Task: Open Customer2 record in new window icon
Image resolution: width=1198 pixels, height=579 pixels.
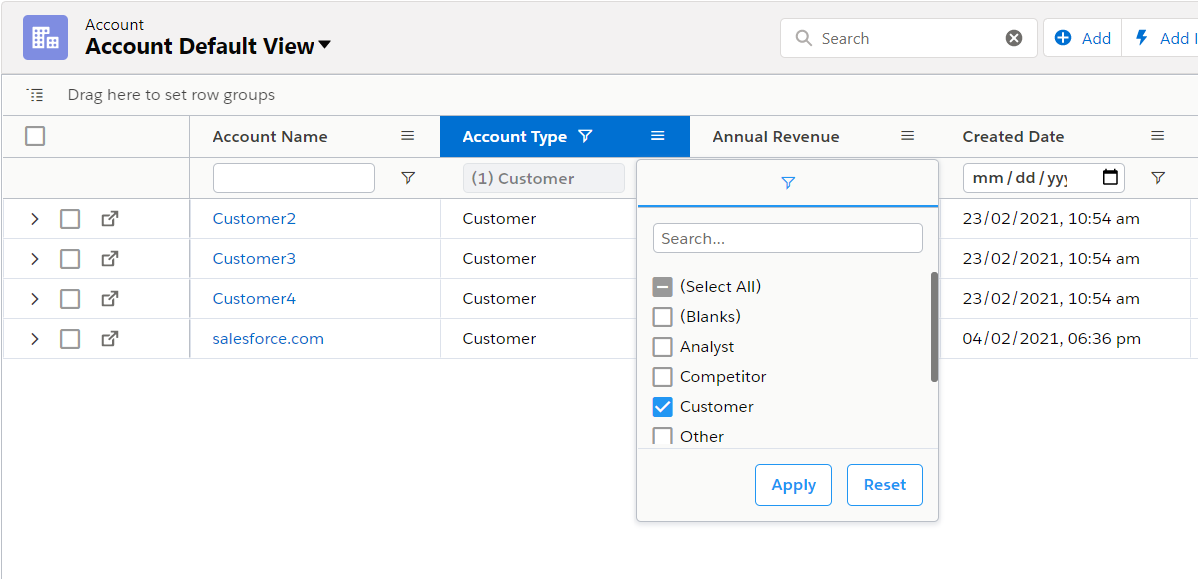Action: pyautogui.click(x=110, y=219)
